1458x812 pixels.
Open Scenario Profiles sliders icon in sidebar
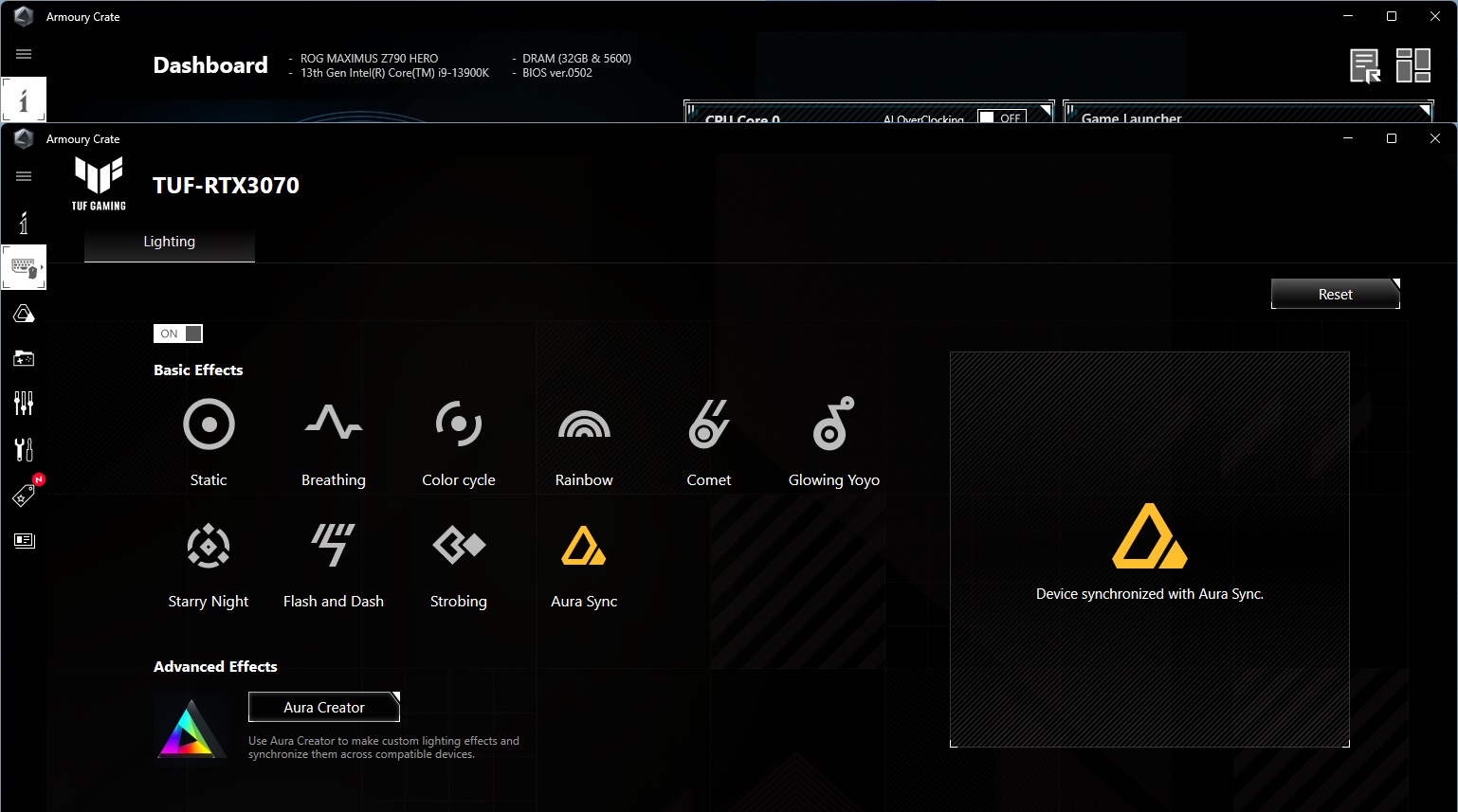click(x=24, y=404)
